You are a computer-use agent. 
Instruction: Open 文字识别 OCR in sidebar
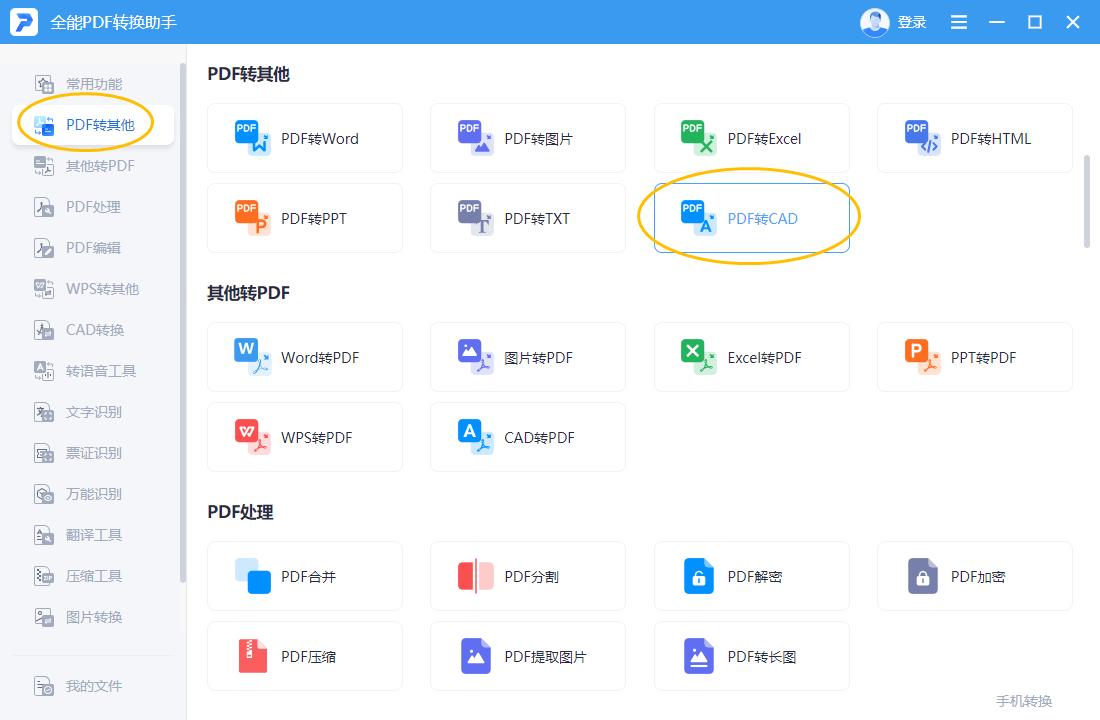click(x=93, y=412)
